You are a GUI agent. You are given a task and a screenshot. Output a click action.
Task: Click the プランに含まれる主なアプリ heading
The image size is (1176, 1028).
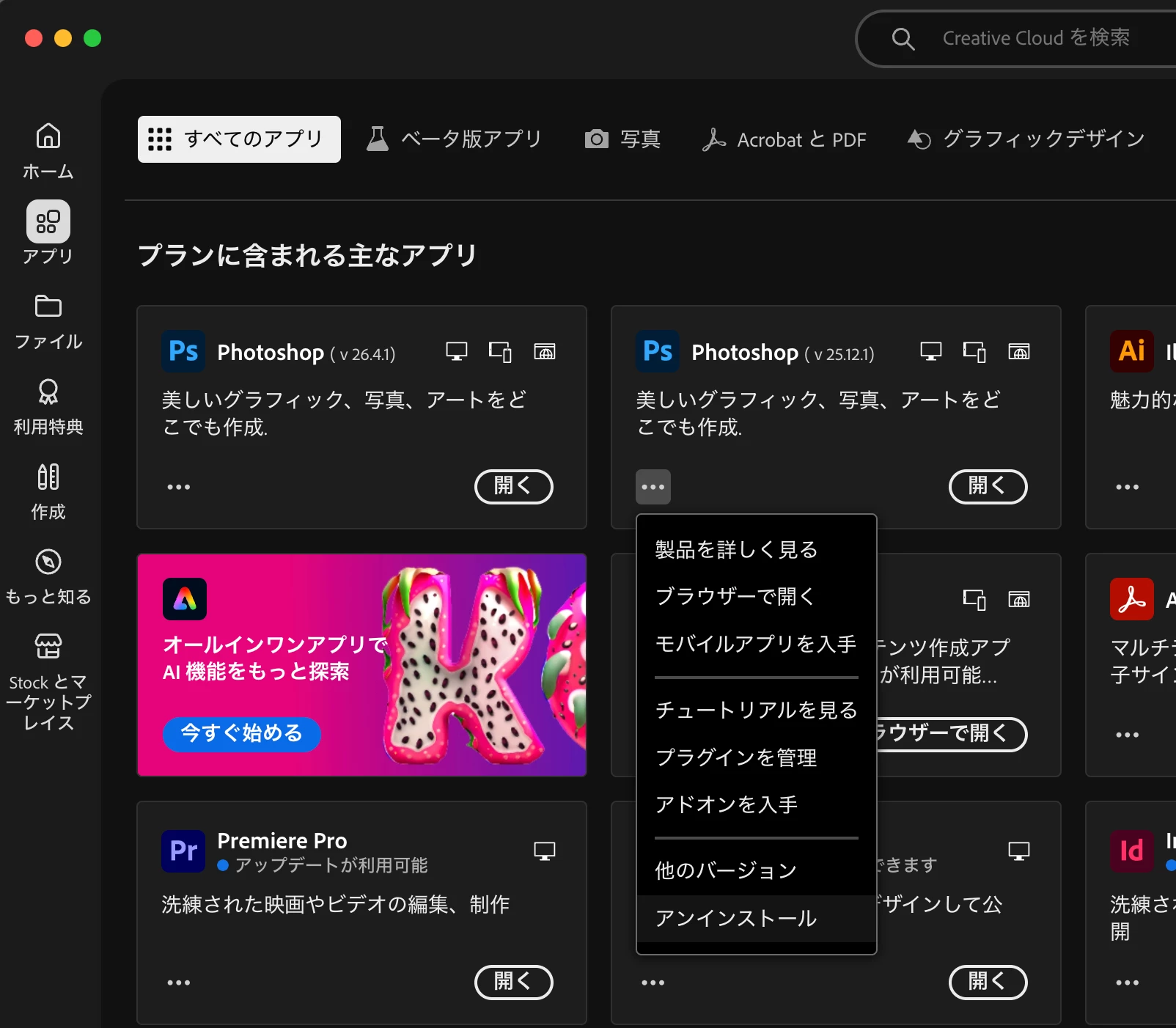click(308, 255)
